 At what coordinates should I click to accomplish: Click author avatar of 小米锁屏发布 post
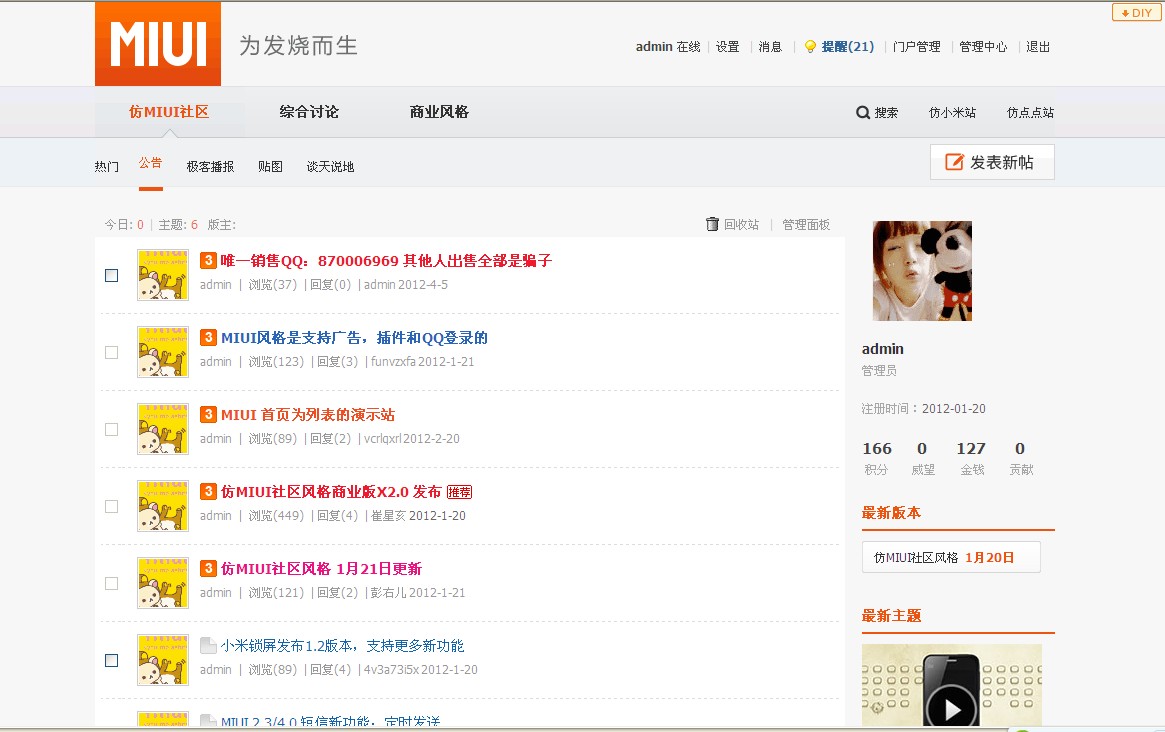tap(163, 660)
